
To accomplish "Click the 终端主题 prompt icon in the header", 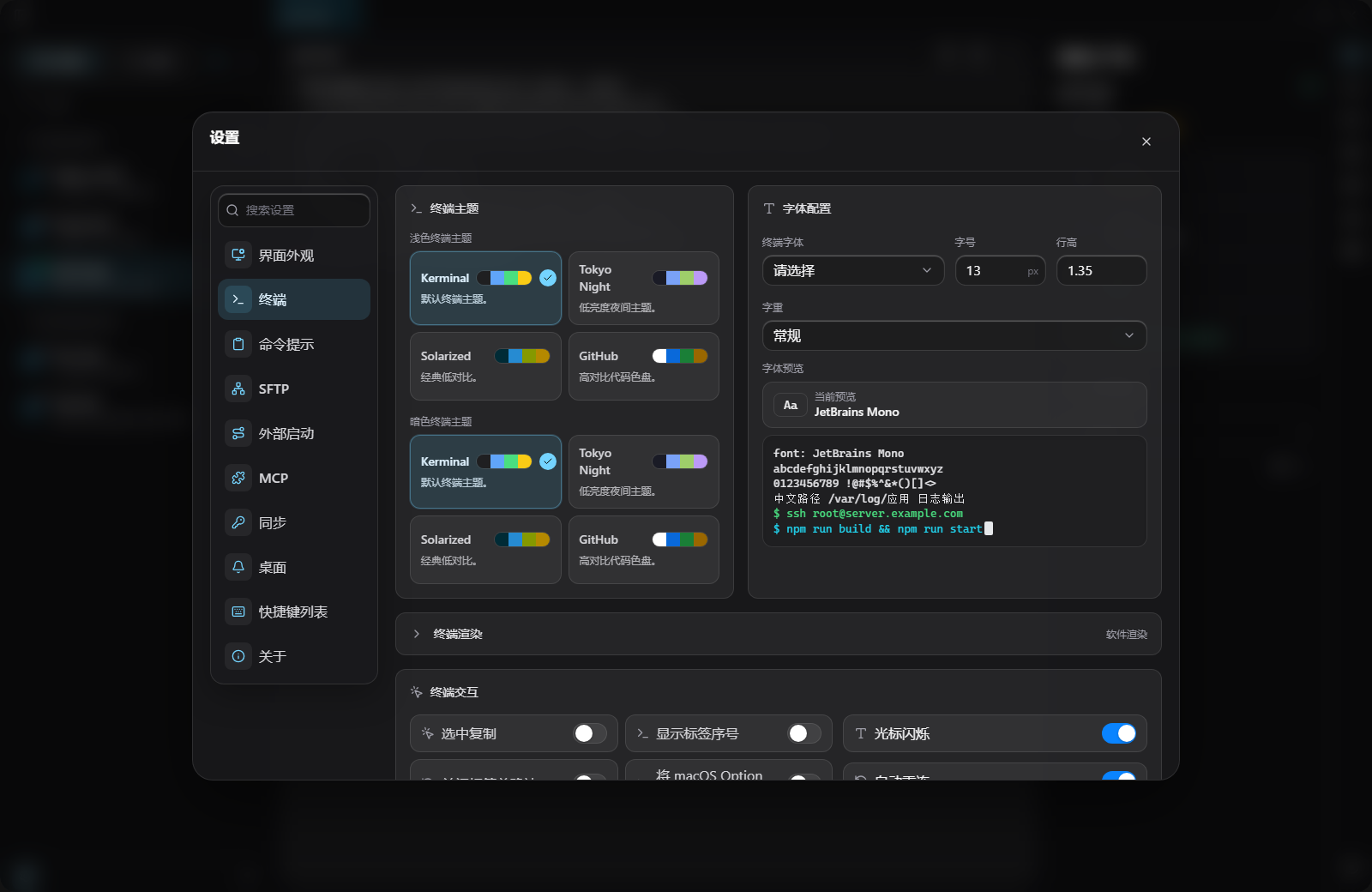I will click(x=416, y=208).
